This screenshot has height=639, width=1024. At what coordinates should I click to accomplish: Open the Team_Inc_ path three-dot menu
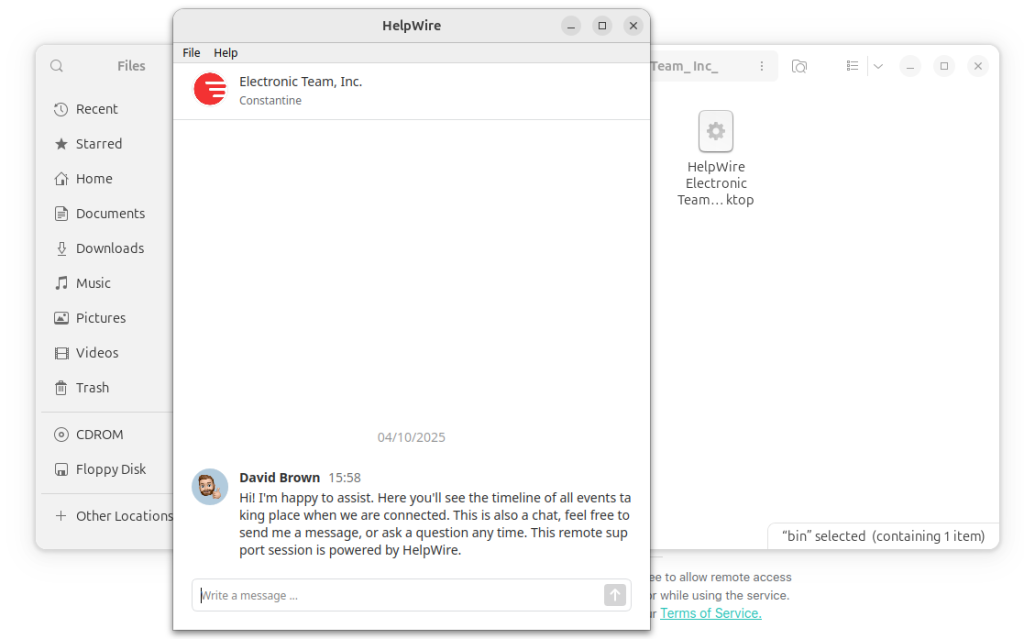click(x=762, y=65)
